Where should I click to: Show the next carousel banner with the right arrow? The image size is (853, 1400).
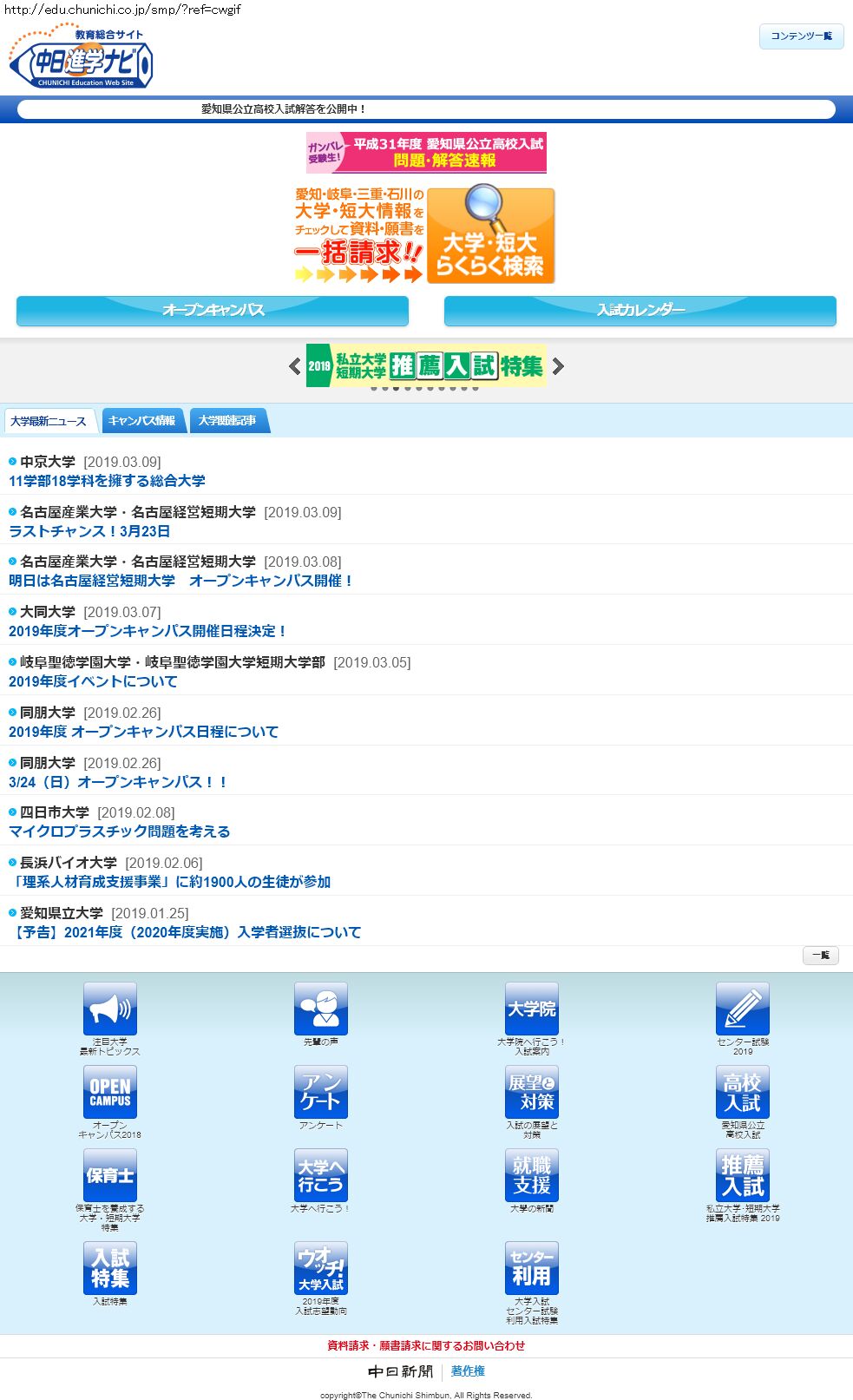[558, 366]
